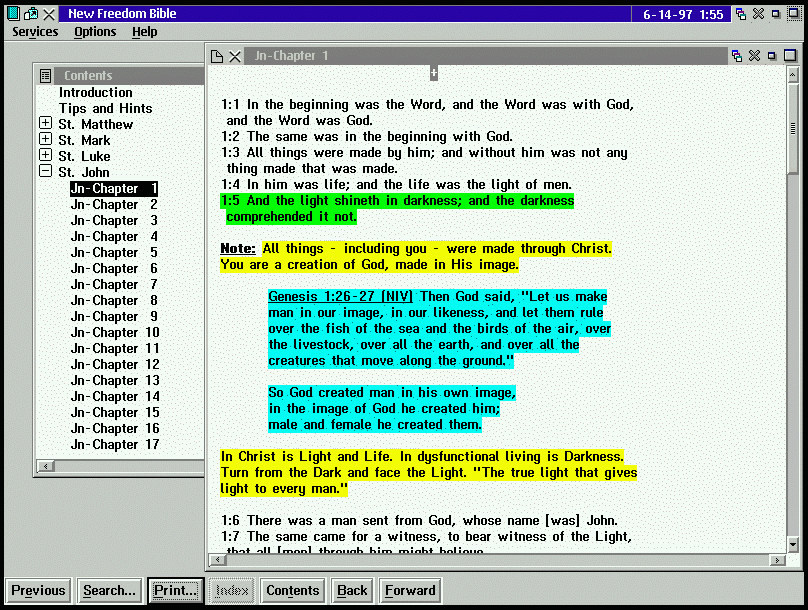Click the green highlighted verse 1:5
Viewport: 808px width, 610px height.
point(397,208)
